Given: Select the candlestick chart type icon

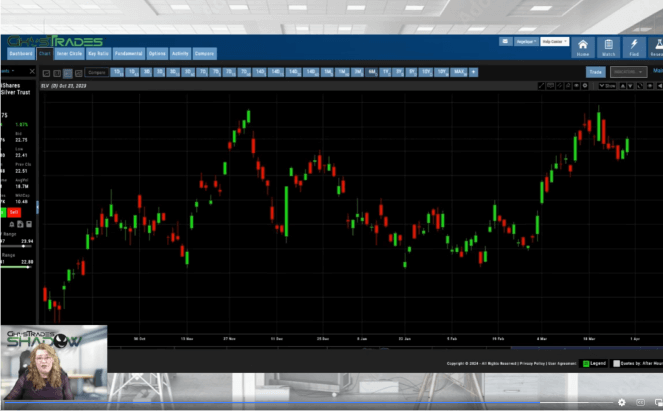Looking at the screenshot, I should pos(67,73).
